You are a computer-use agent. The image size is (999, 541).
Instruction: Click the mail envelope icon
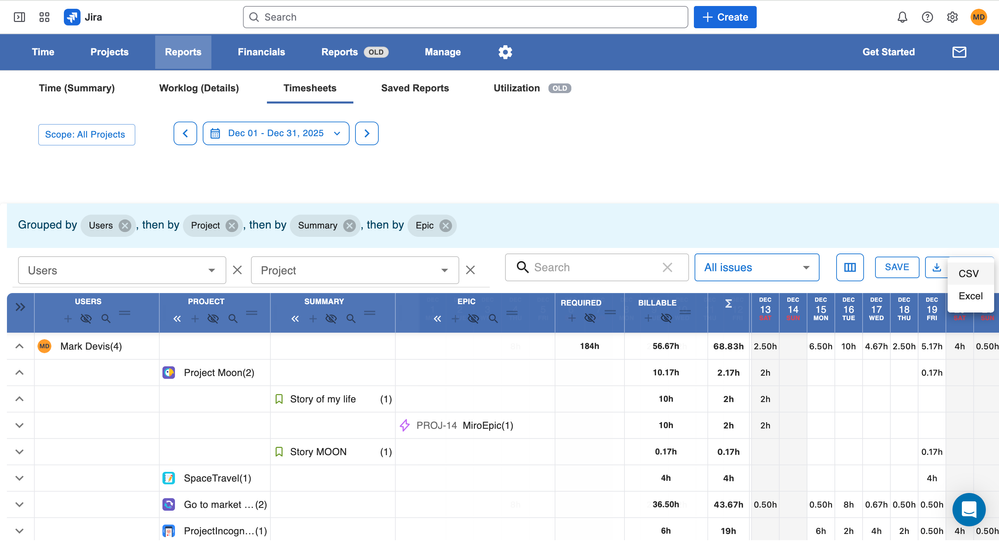[x=959, y=52]
